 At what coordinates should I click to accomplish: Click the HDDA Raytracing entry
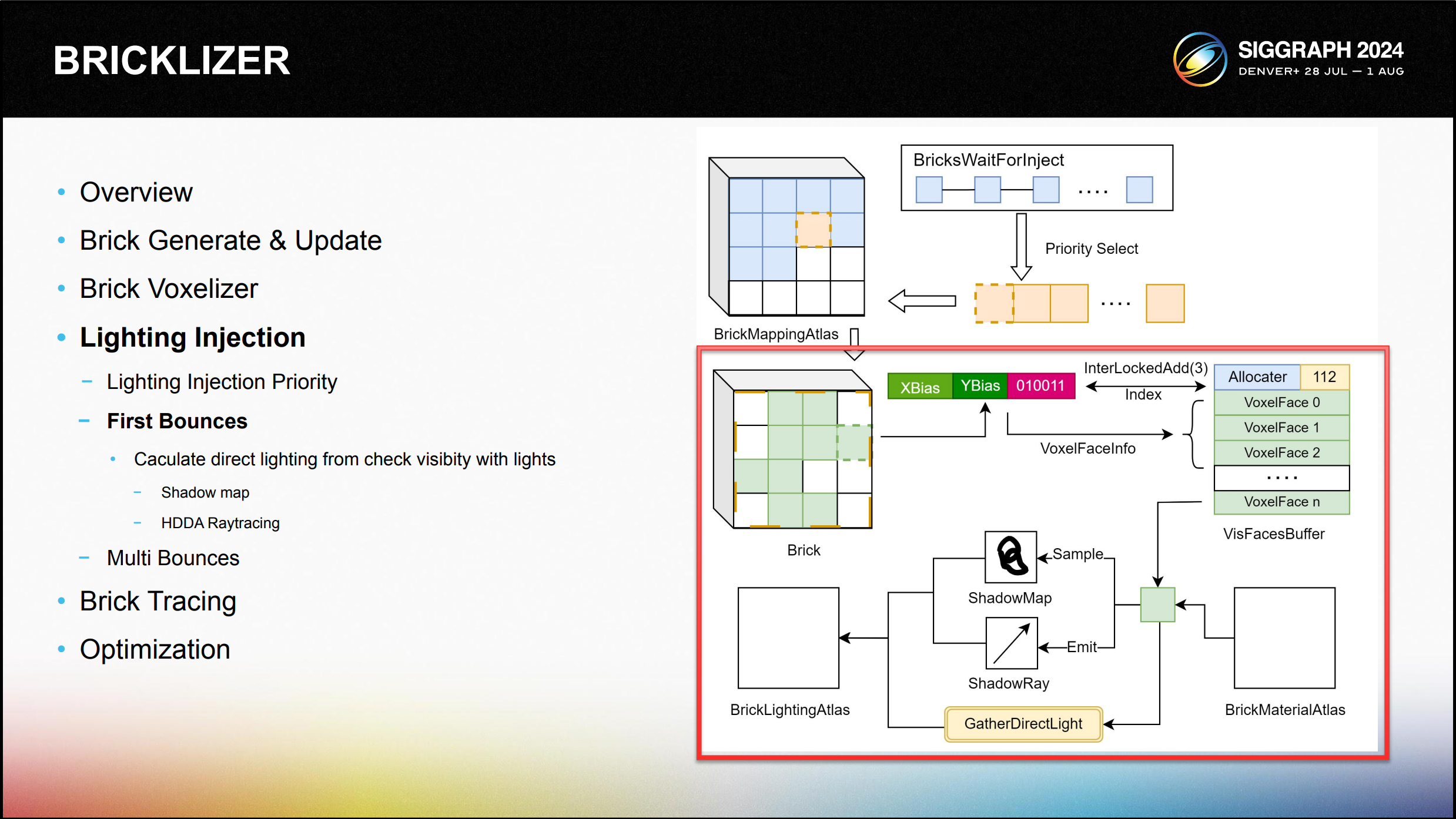pyautogui.click(x=220, y=523)
